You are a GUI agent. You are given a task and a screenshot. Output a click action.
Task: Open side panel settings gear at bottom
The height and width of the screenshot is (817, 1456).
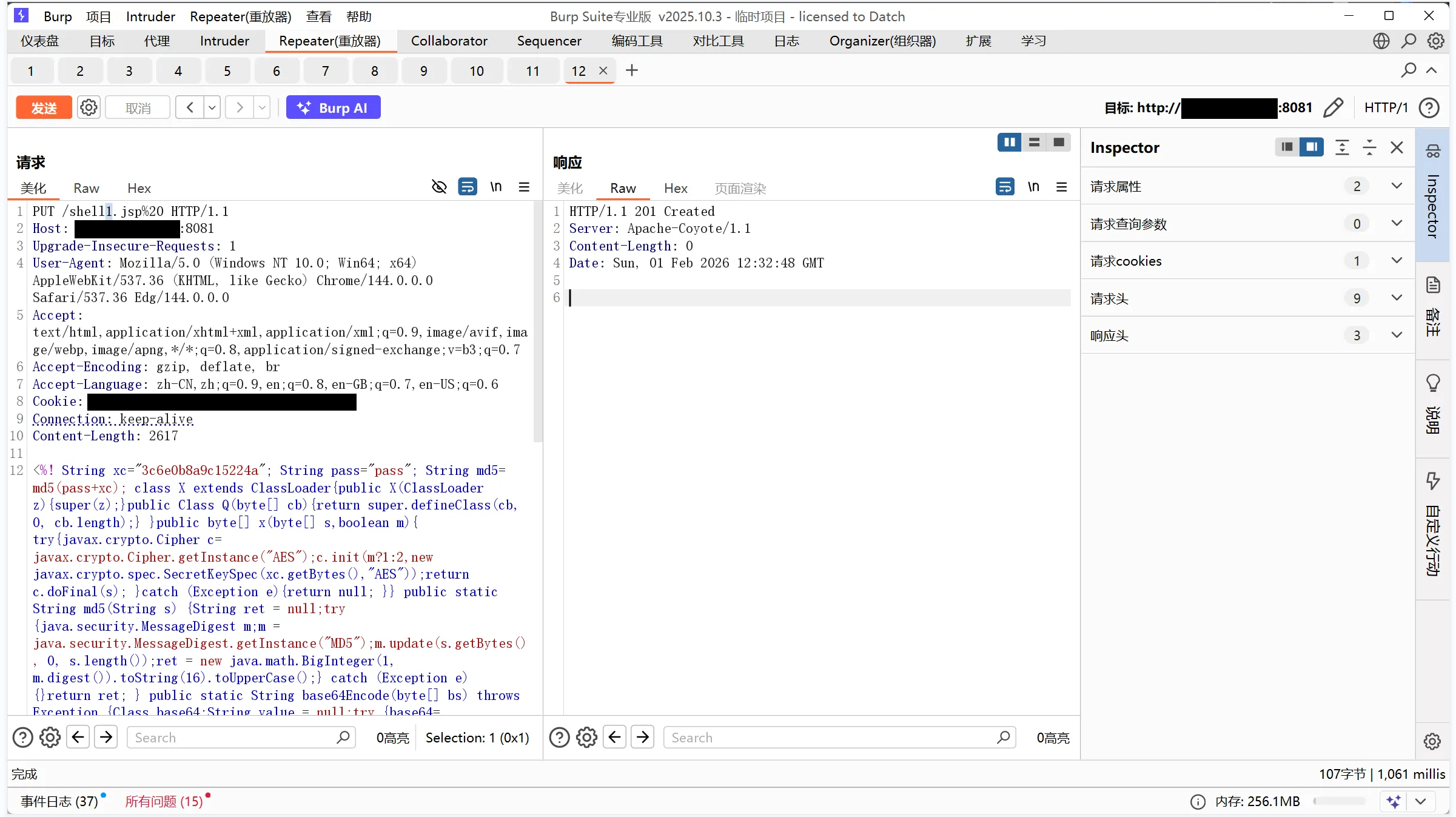pos(1432,741)
